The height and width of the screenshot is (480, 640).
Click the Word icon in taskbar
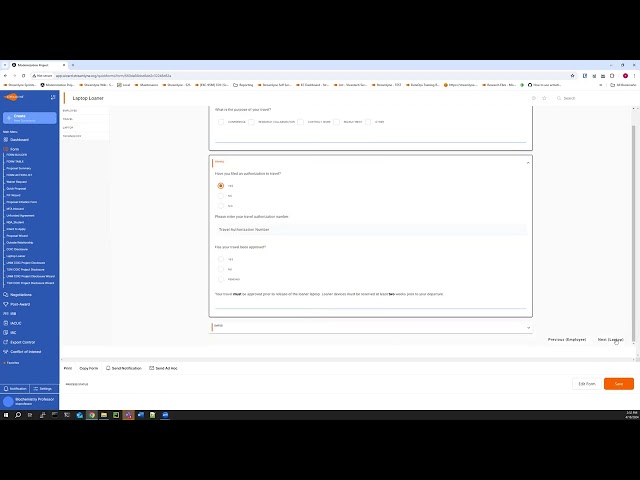click(140, 415)
